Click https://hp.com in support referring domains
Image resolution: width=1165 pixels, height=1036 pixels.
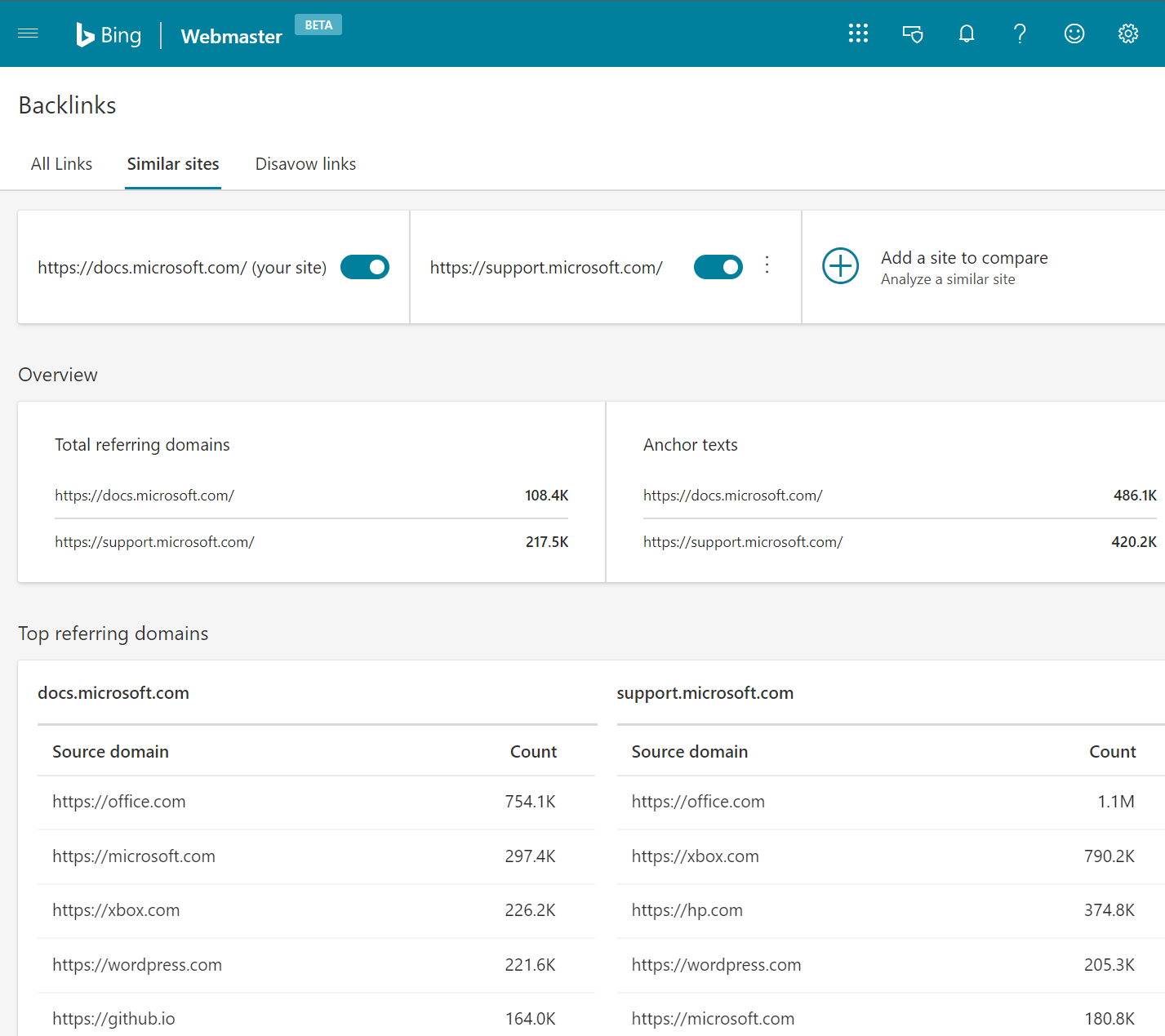(687, 910)
